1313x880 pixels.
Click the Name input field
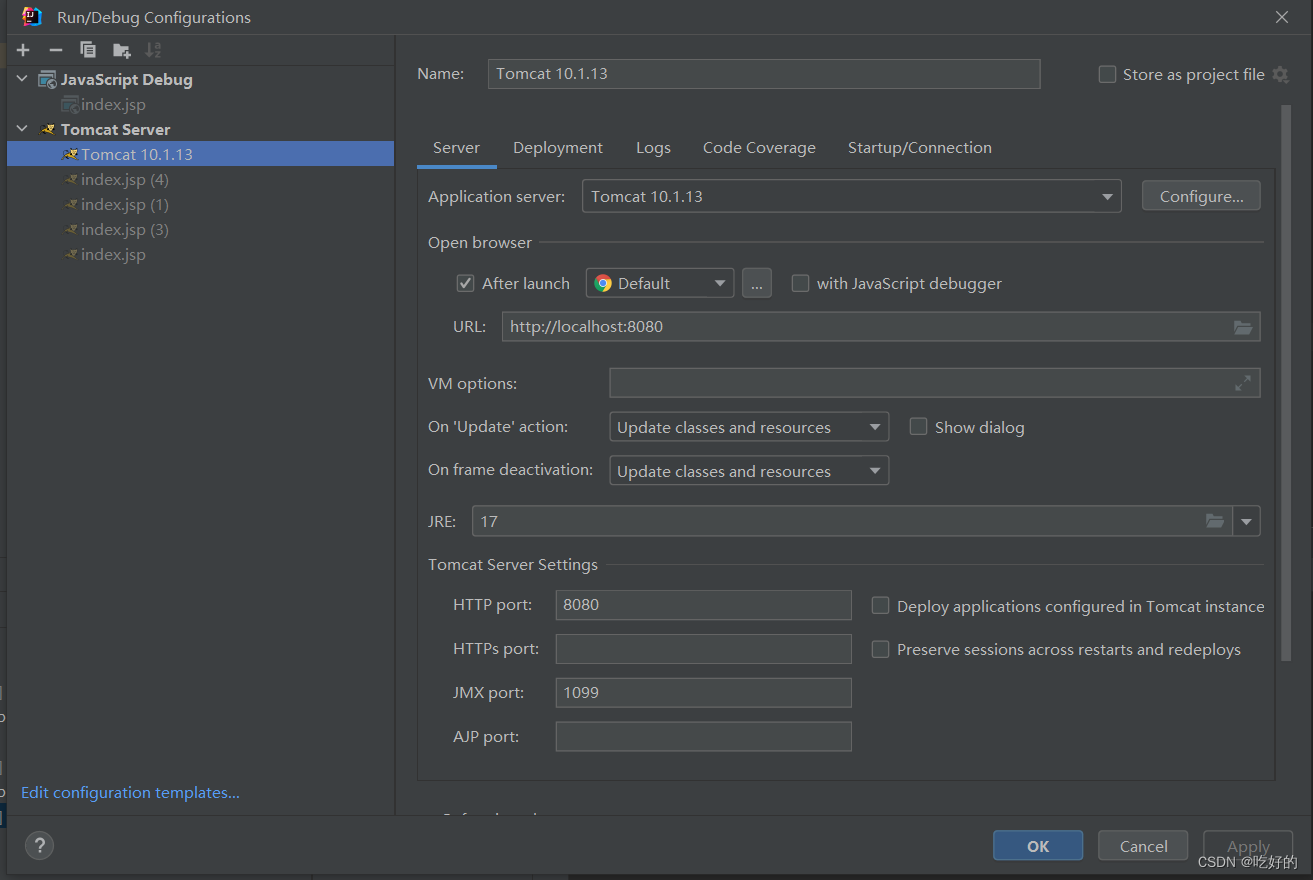pos(764,74)
